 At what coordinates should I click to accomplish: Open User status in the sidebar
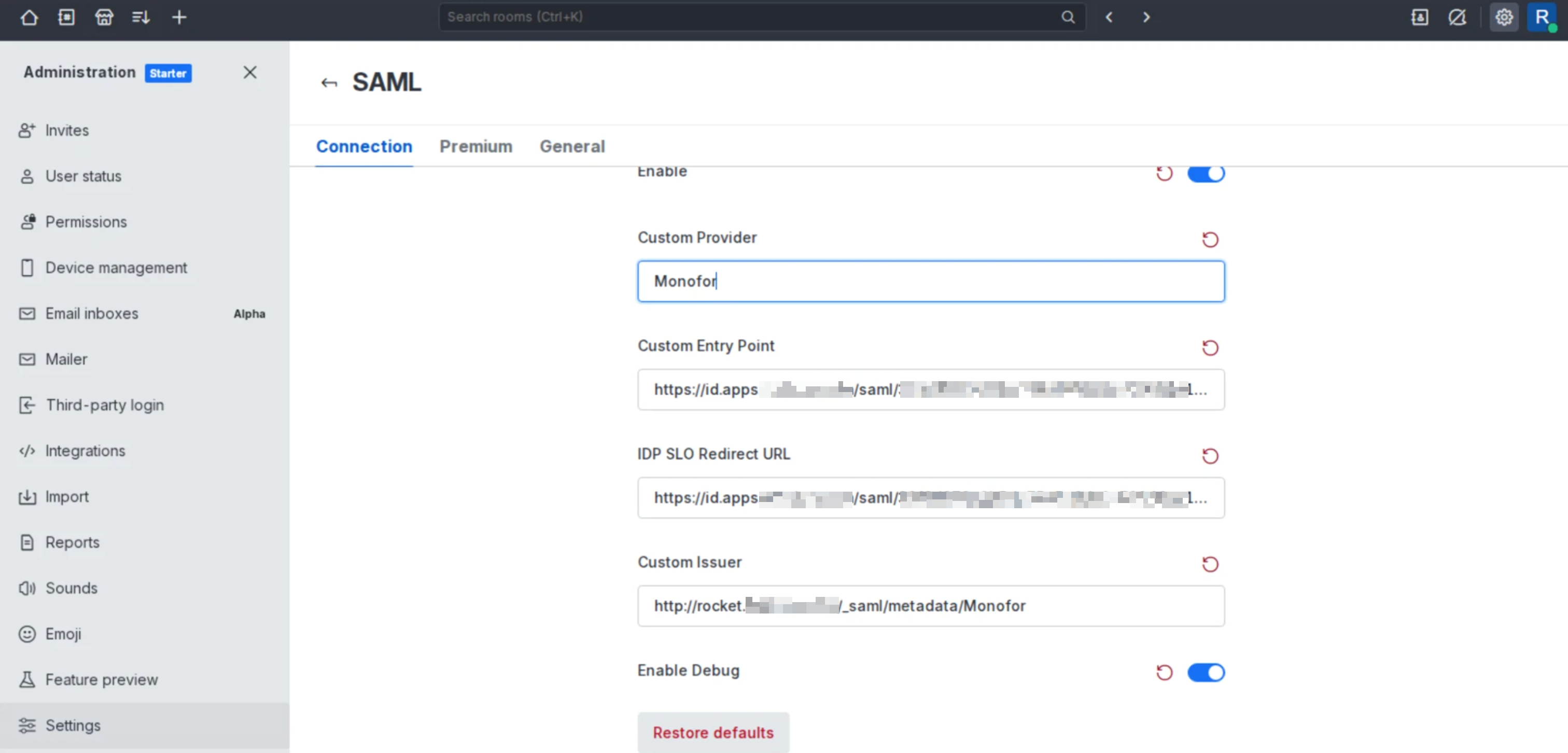(145, 176)
